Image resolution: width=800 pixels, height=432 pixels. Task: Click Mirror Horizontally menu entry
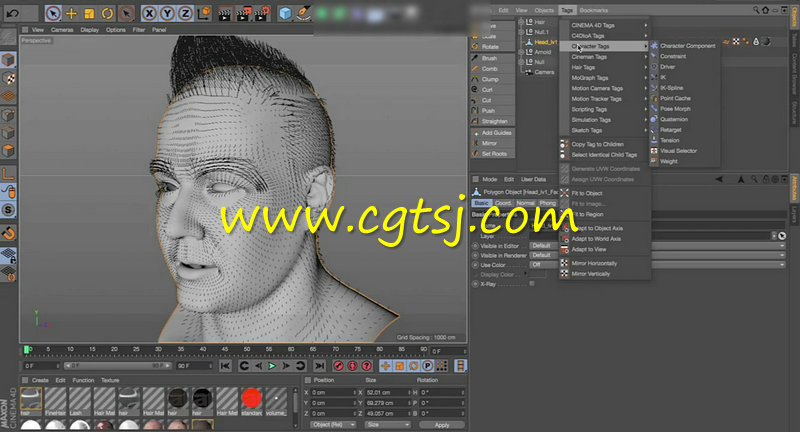605,263
